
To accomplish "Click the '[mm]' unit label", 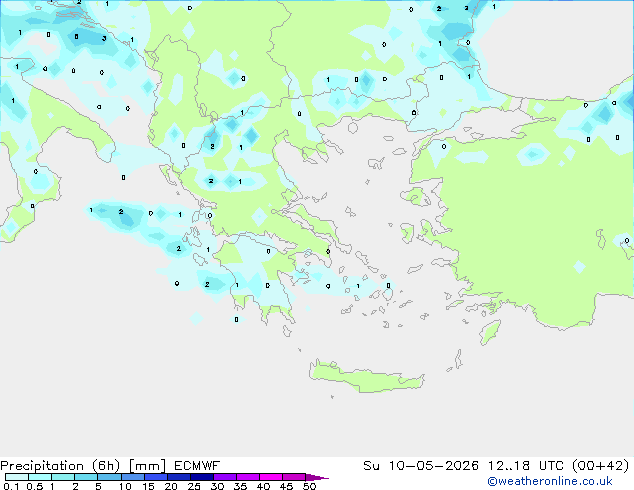I will [x=147, y=466].
